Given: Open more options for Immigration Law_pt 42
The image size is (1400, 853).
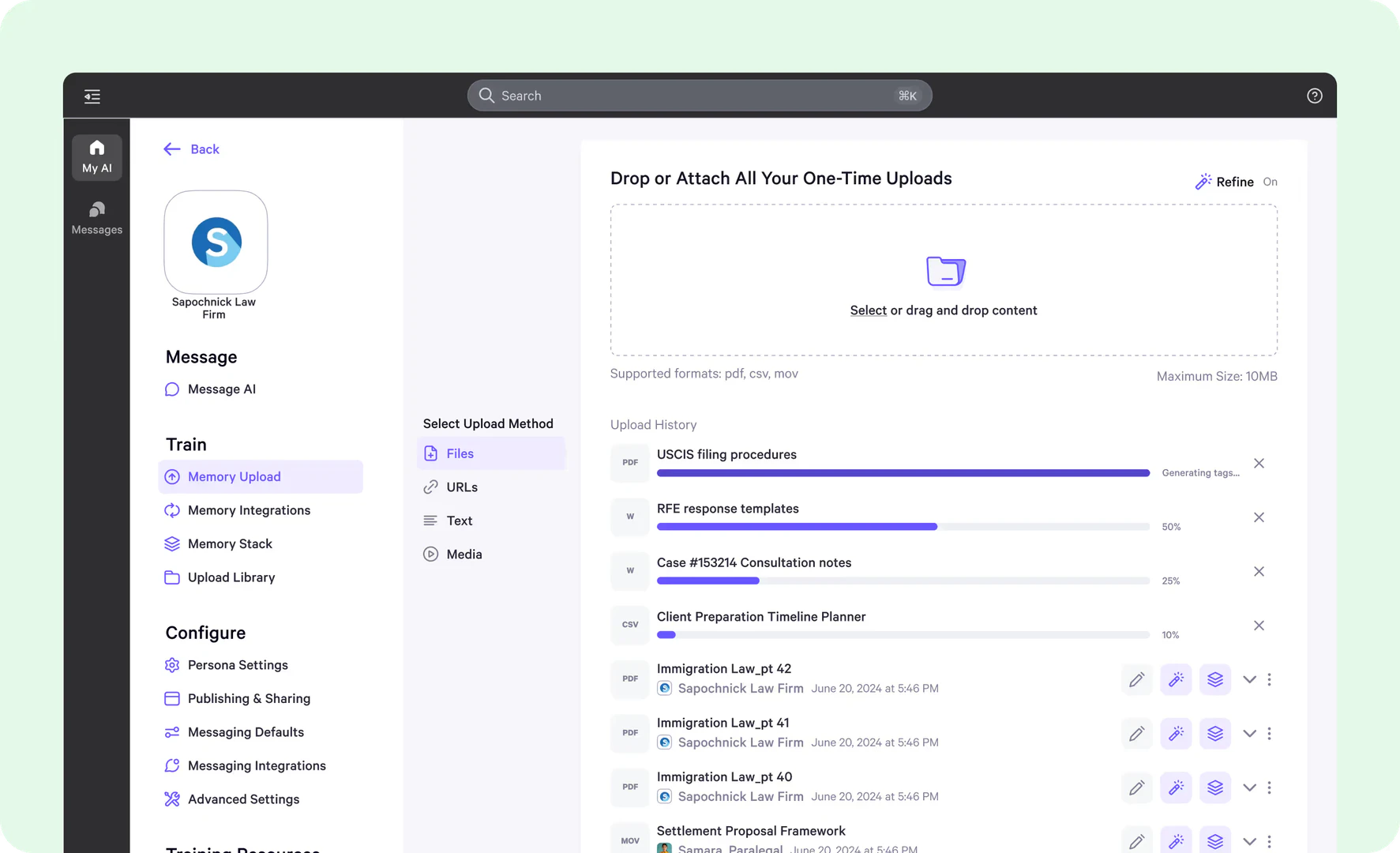Looking at the screenshot, I should (x=1269, y=679).
